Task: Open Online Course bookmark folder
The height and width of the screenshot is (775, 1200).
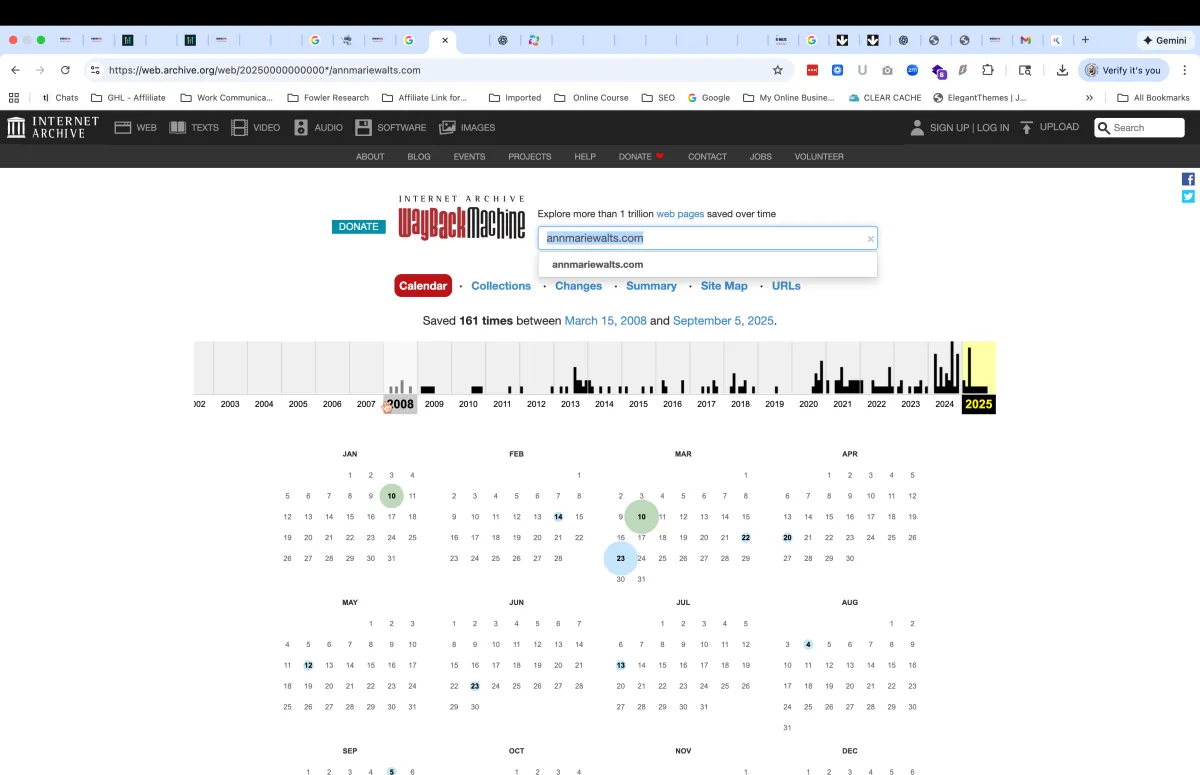Action: click(592, 97)
